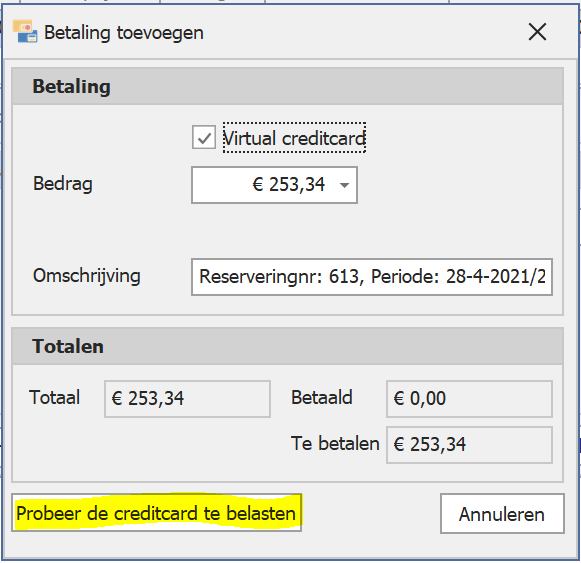Click inside the Bedrag amount field
This screenshot has width=581, height=563.
tap(274, 185)
